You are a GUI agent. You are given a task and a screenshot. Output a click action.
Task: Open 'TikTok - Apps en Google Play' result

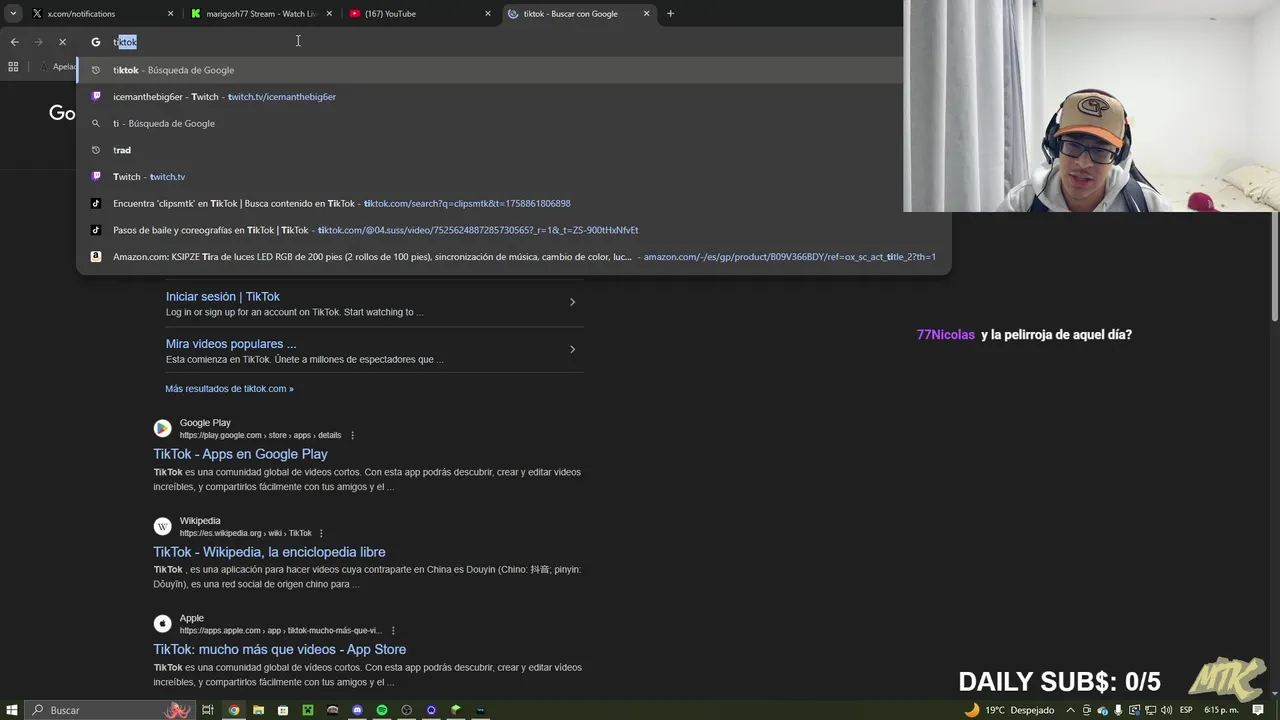240,454
